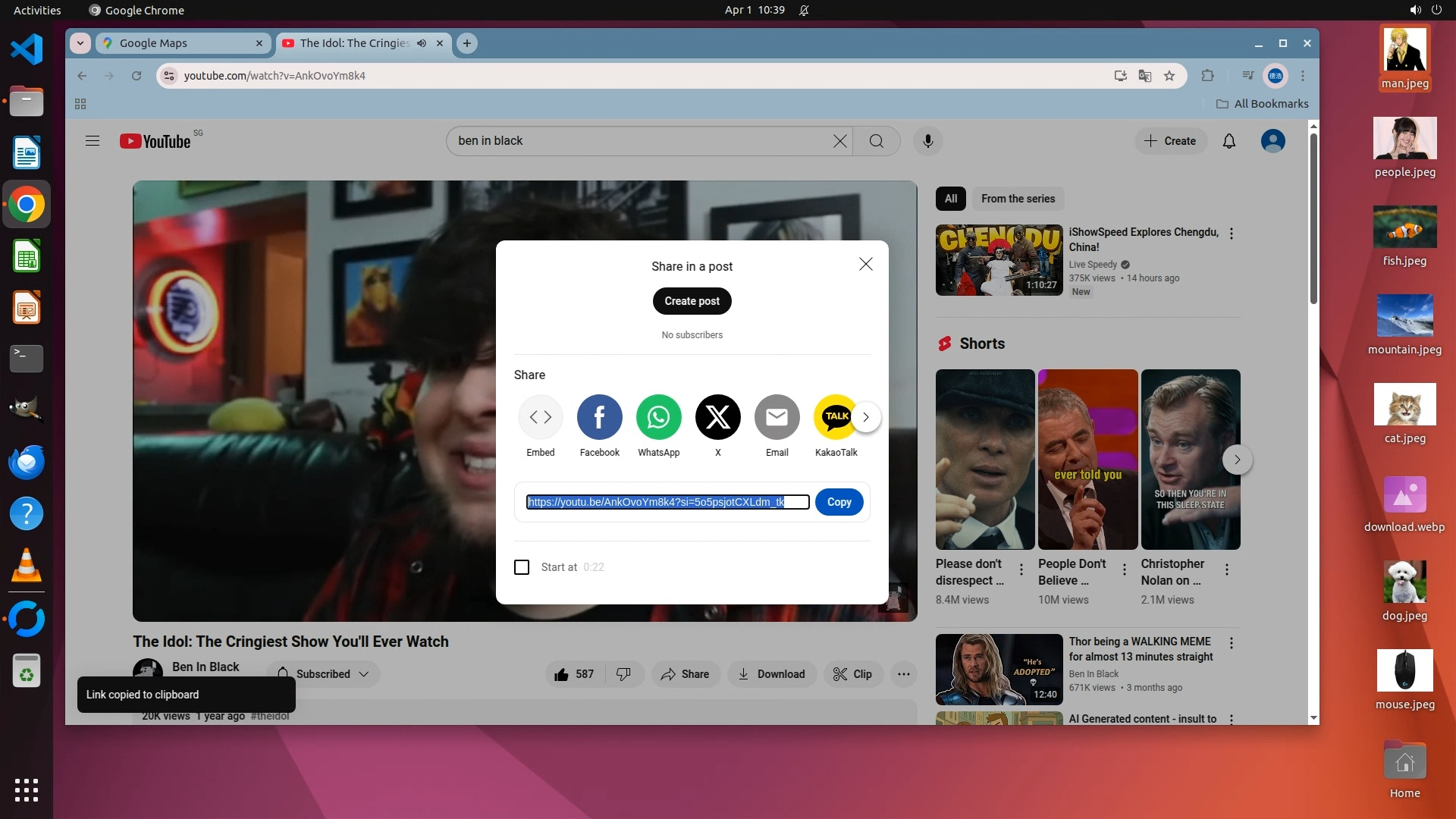Click the page vertical scrollbar
The width and height of the screenshot is (1456, 819).
[1313, 220]
